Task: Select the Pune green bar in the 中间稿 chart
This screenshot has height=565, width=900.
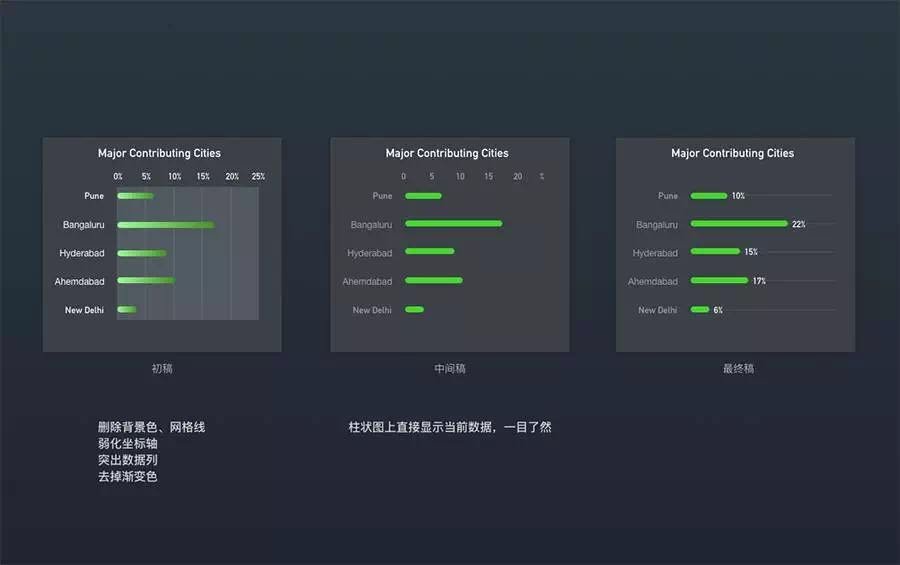Action: (423, 196)
